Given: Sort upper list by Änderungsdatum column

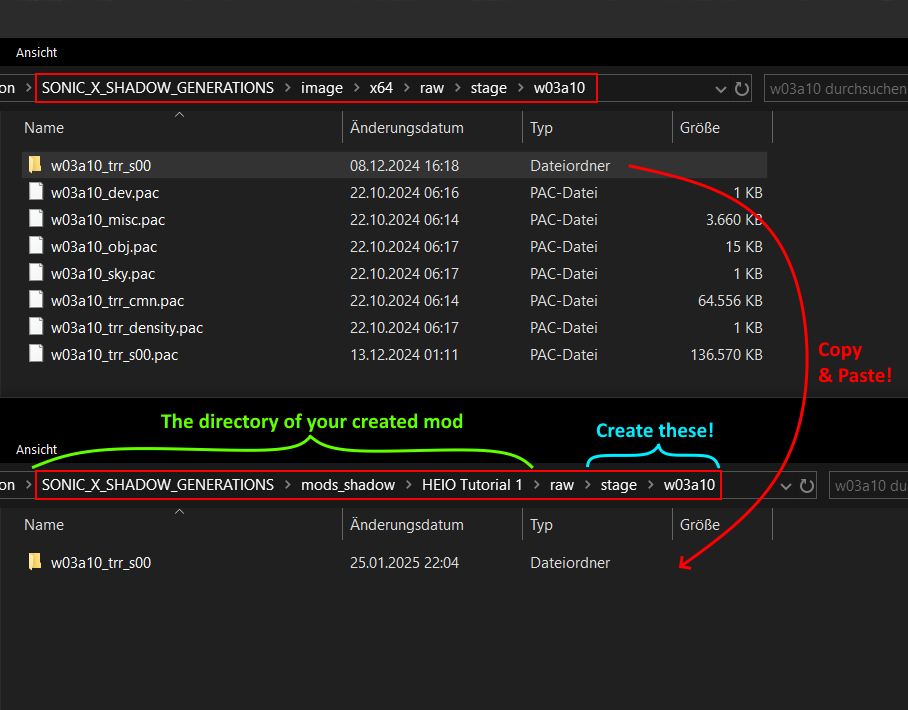Looking at the screenshot, I should click(x=407, y=128).
